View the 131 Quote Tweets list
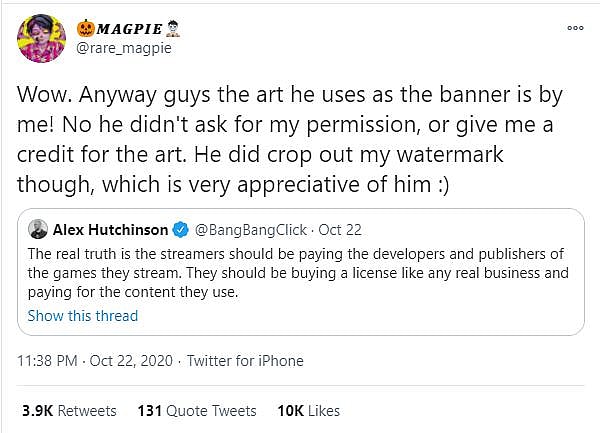Image resolution: width=600 pixels, height=433 pixels. [x=196, y=410]
